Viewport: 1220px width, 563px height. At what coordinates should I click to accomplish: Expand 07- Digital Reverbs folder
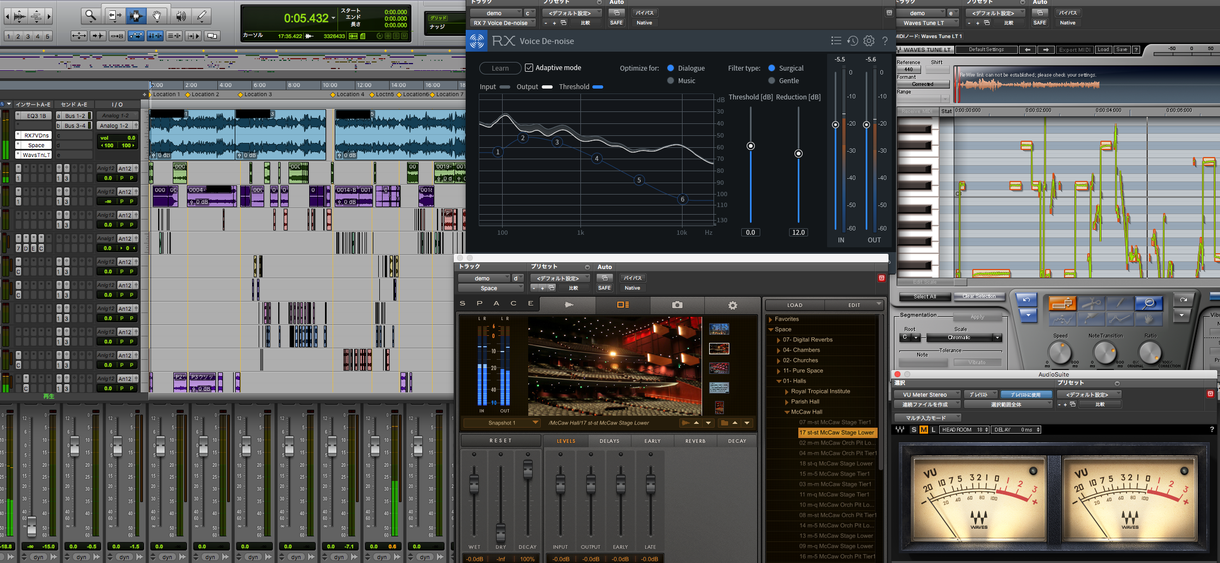click(779, 339)
